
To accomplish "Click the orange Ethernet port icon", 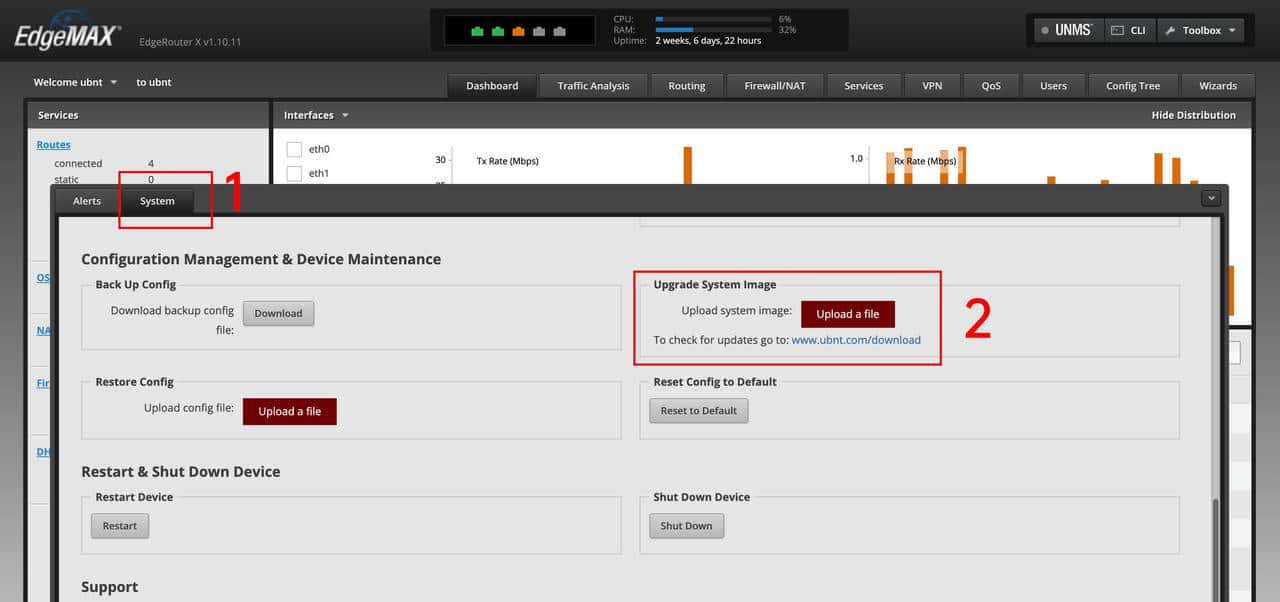I will point(518,31).
